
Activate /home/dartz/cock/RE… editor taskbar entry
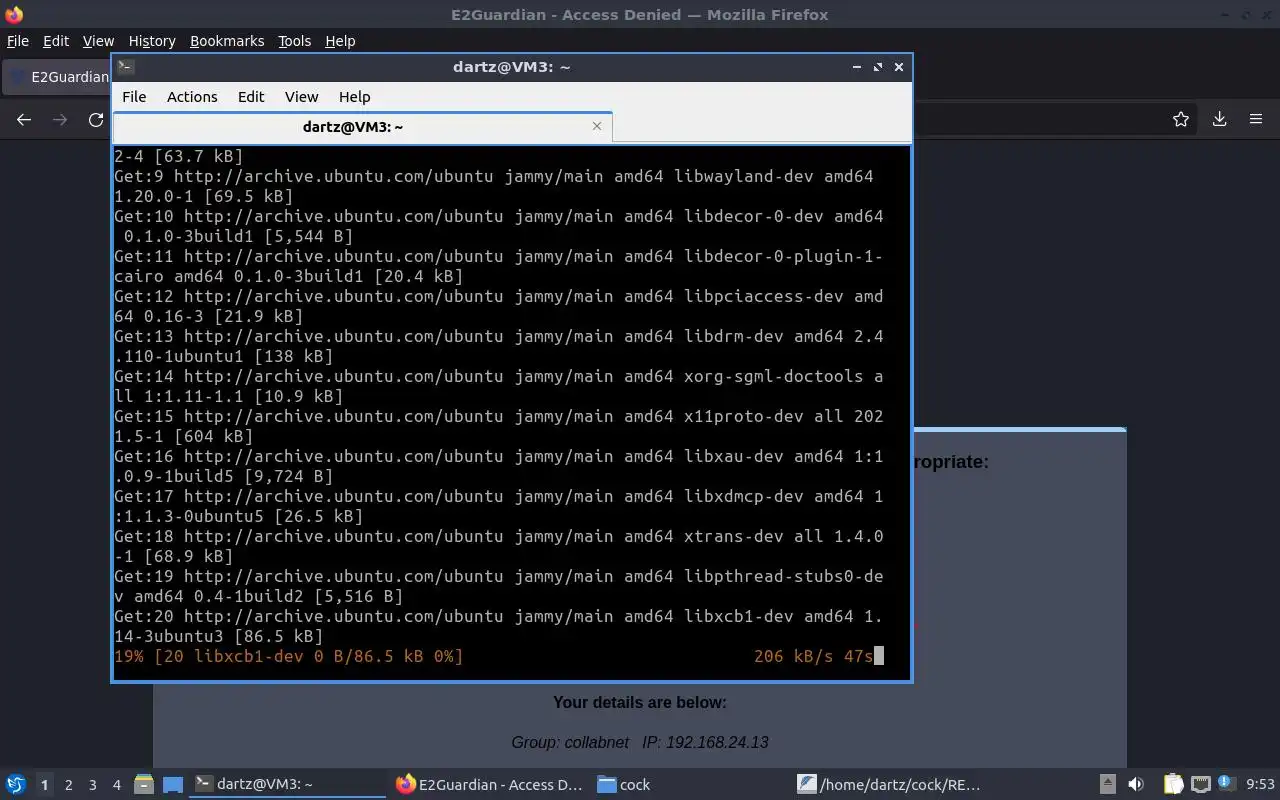tap(890, 785)
